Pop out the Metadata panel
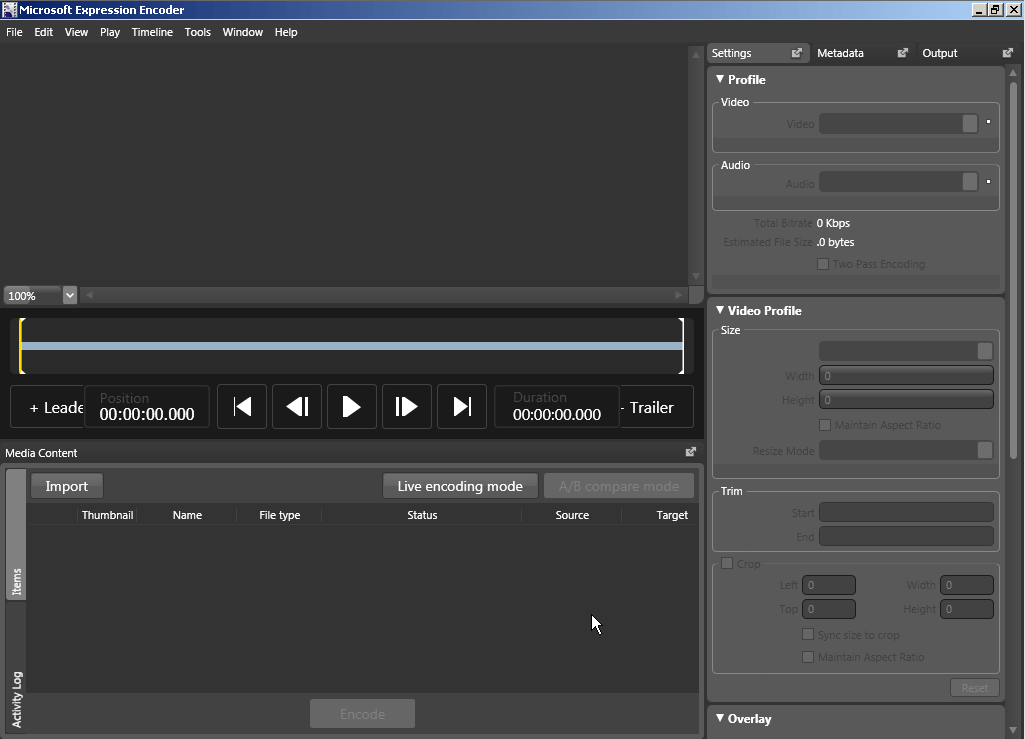Screen dimensions: 1025x740 [902, 53]
